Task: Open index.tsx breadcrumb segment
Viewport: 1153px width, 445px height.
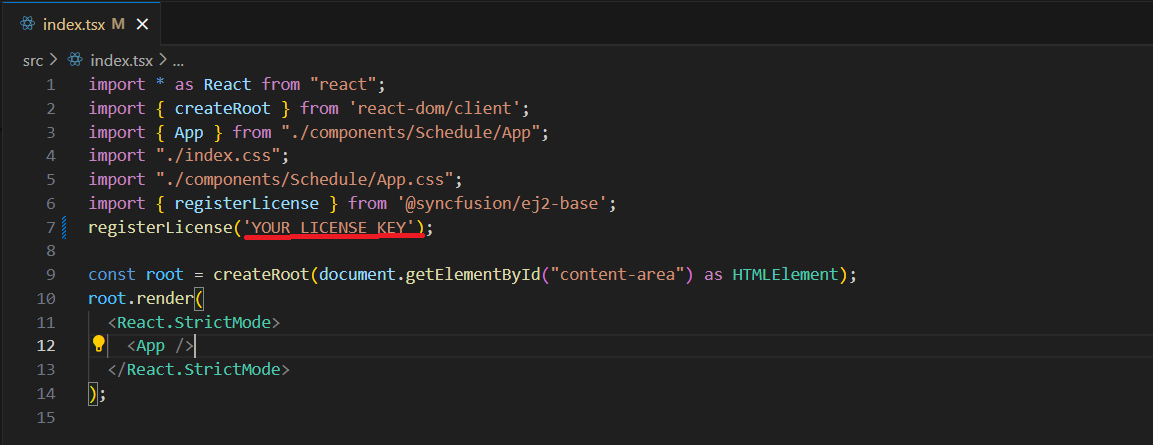Action: (x=121, y=60)
